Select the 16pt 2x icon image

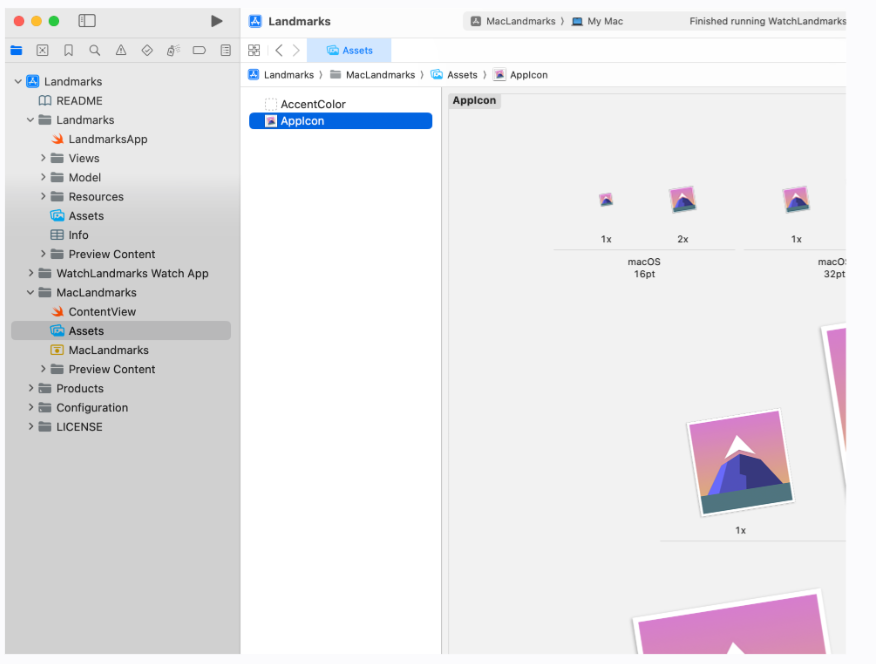[683, 199]
